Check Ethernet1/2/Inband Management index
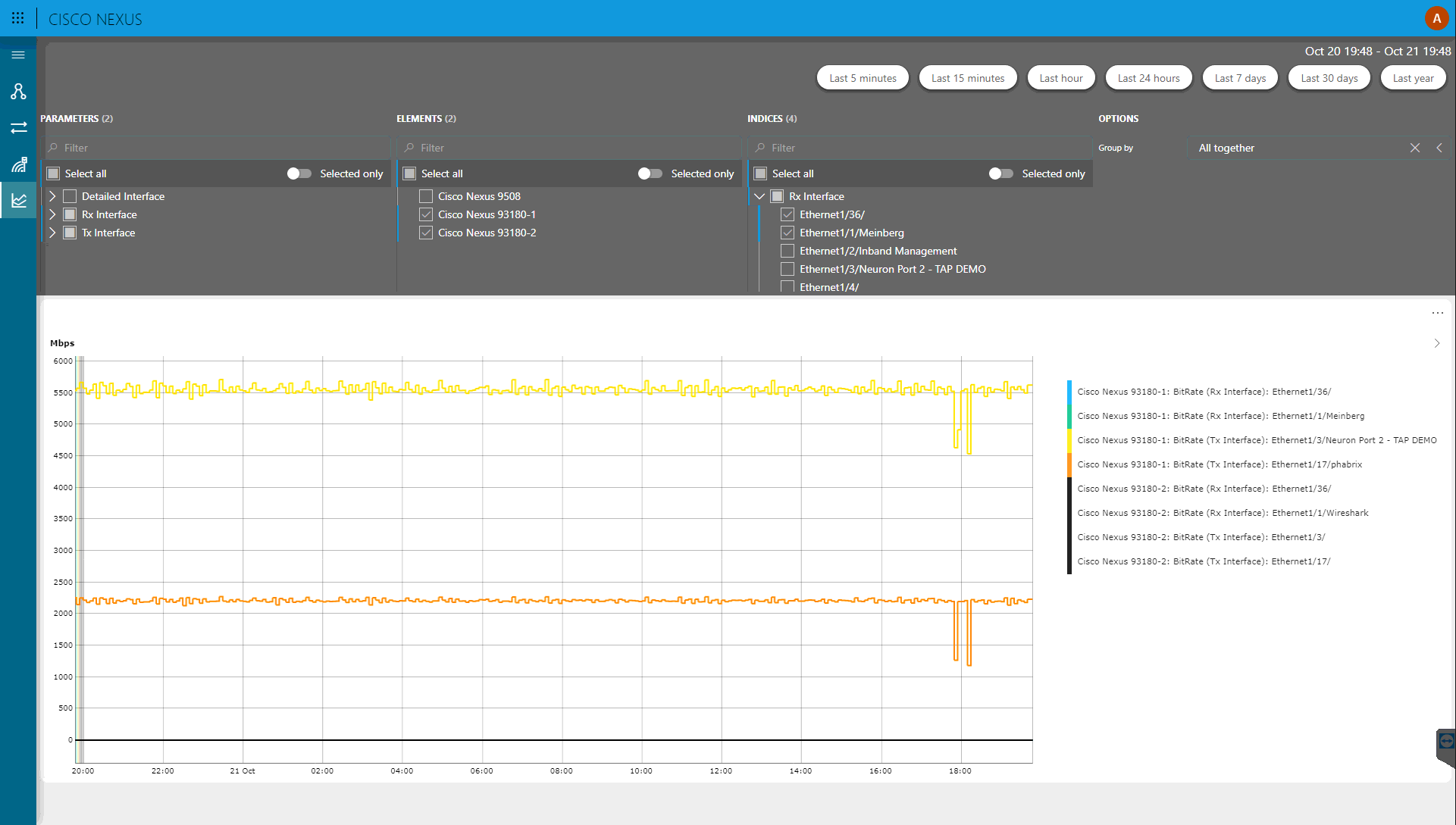Screen dimensions: 1456x825 coord(787,251)
